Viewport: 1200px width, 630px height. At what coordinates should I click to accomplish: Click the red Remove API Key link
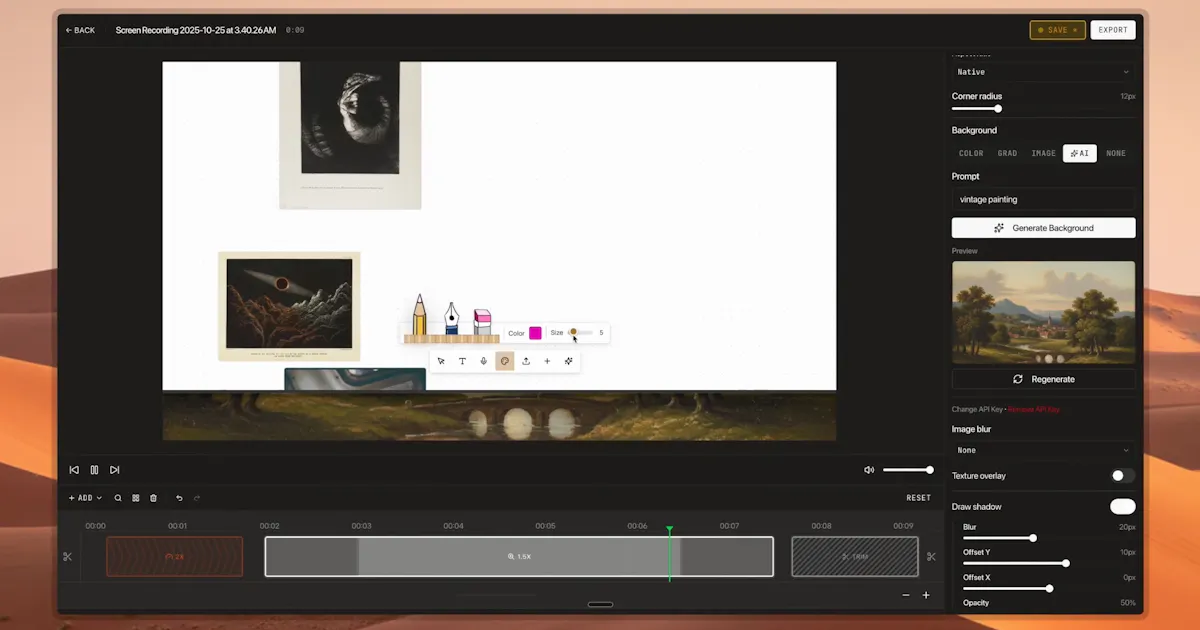click(x=1034, y=409)
